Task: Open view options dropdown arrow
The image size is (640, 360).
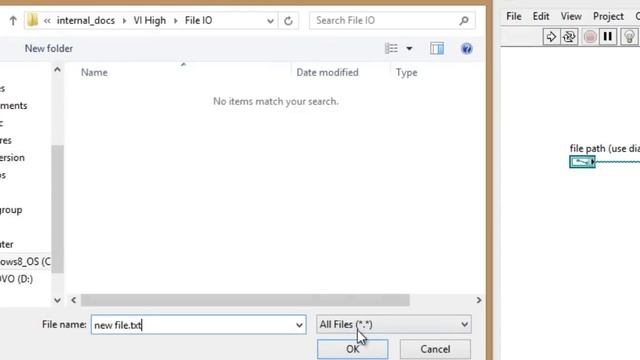Action: point(409,49)
